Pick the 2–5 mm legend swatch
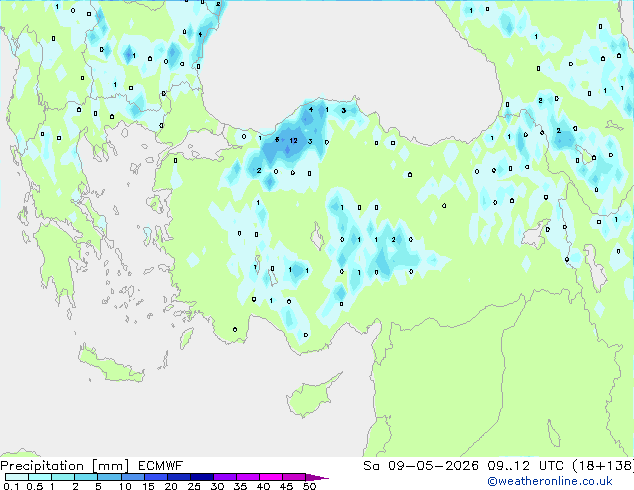 86,477
